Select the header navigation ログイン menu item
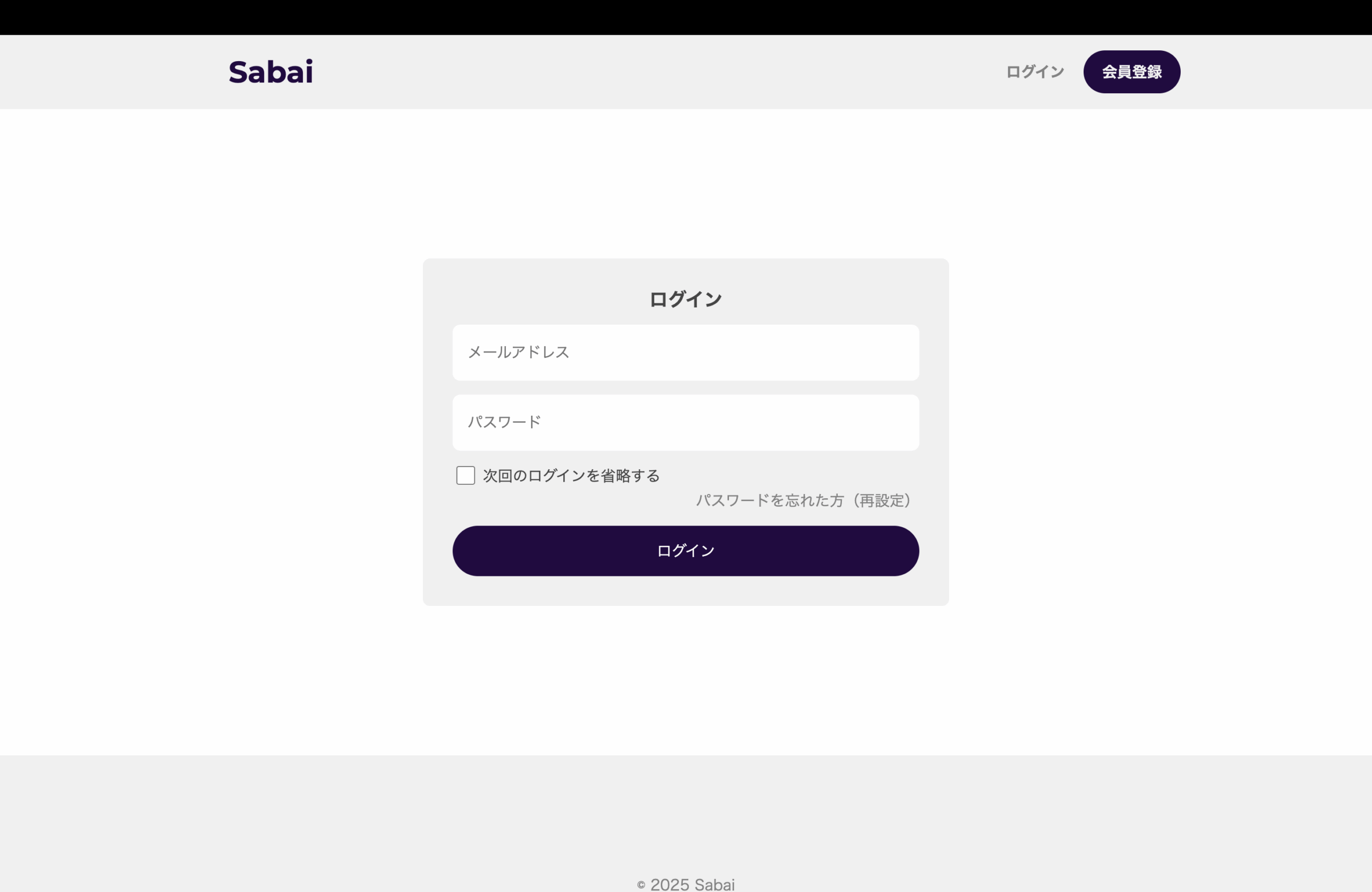The image size is (1372, 892). coord(1035,72)
